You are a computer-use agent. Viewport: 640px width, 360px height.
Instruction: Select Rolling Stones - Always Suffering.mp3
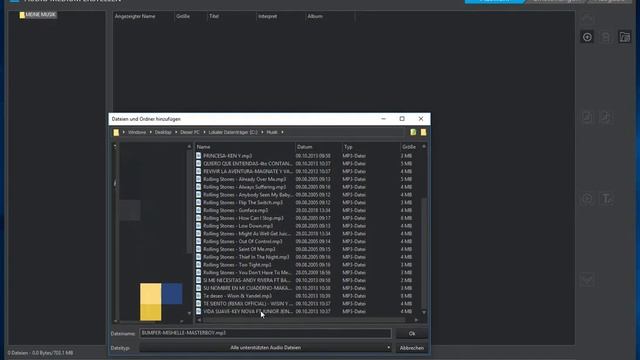point(307,187)
